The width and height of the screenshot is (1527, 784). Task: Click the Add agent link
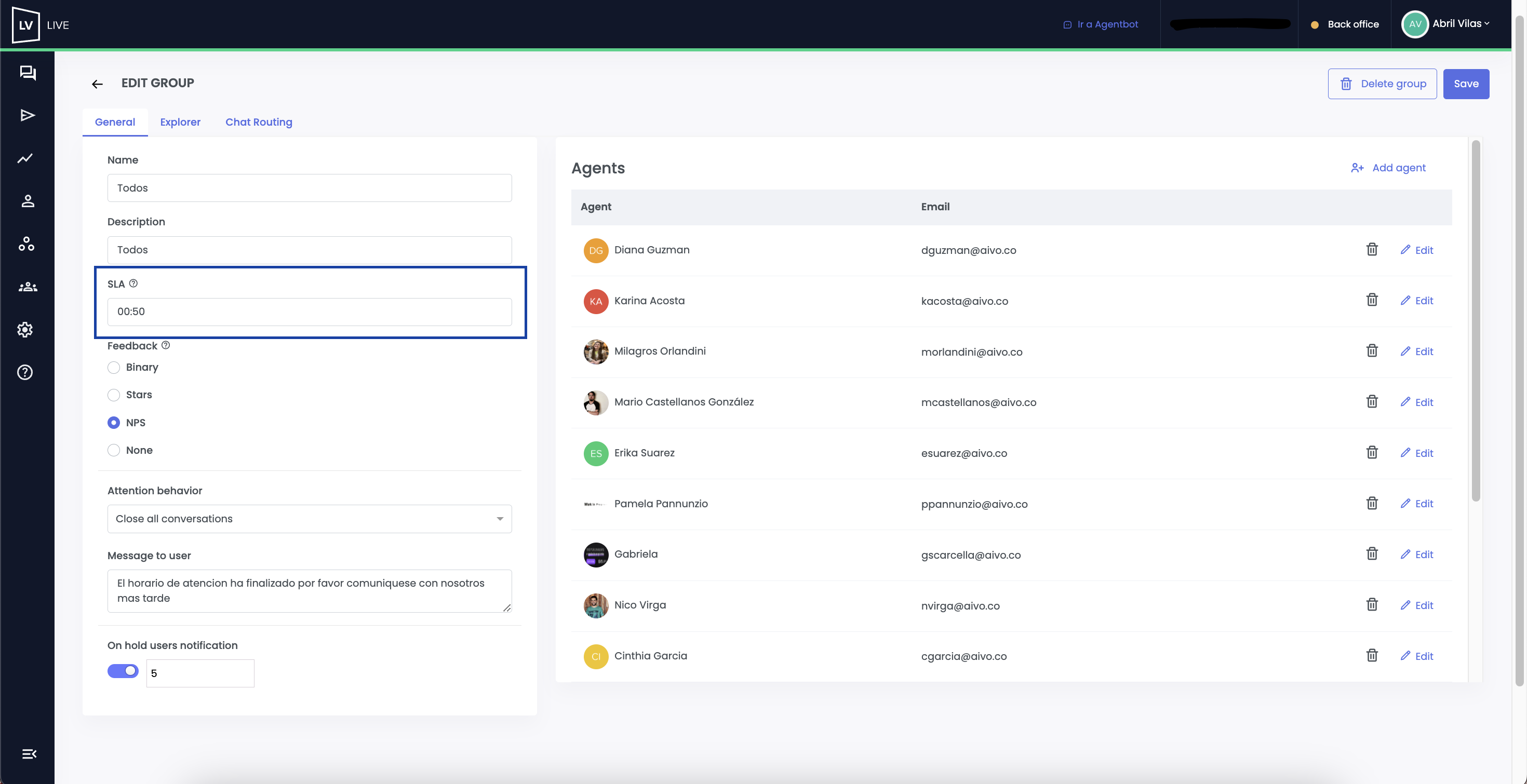[x=1388, y=168]
